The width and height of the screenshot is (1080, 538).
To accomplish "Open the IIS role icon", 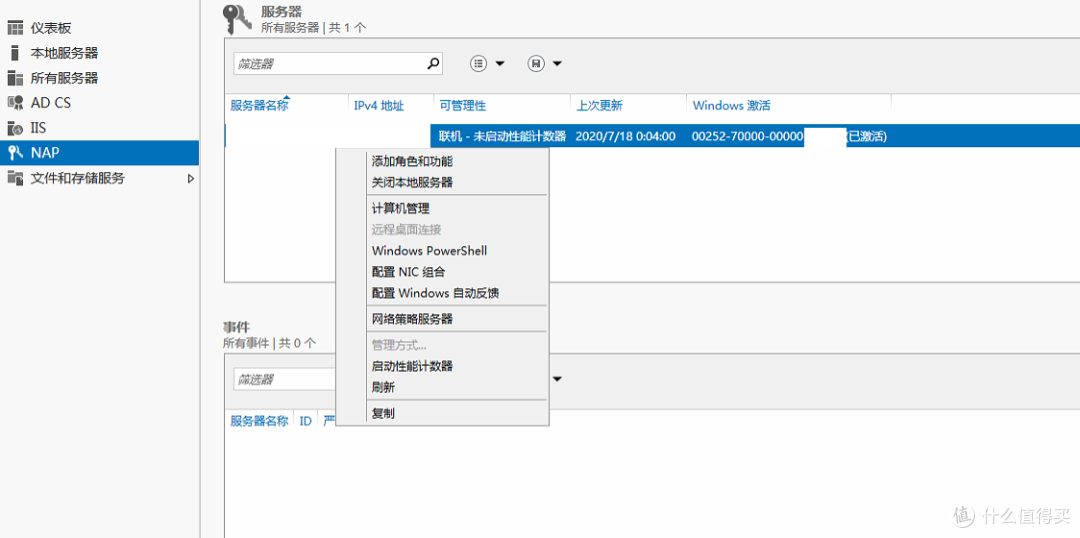I will 15,128.
